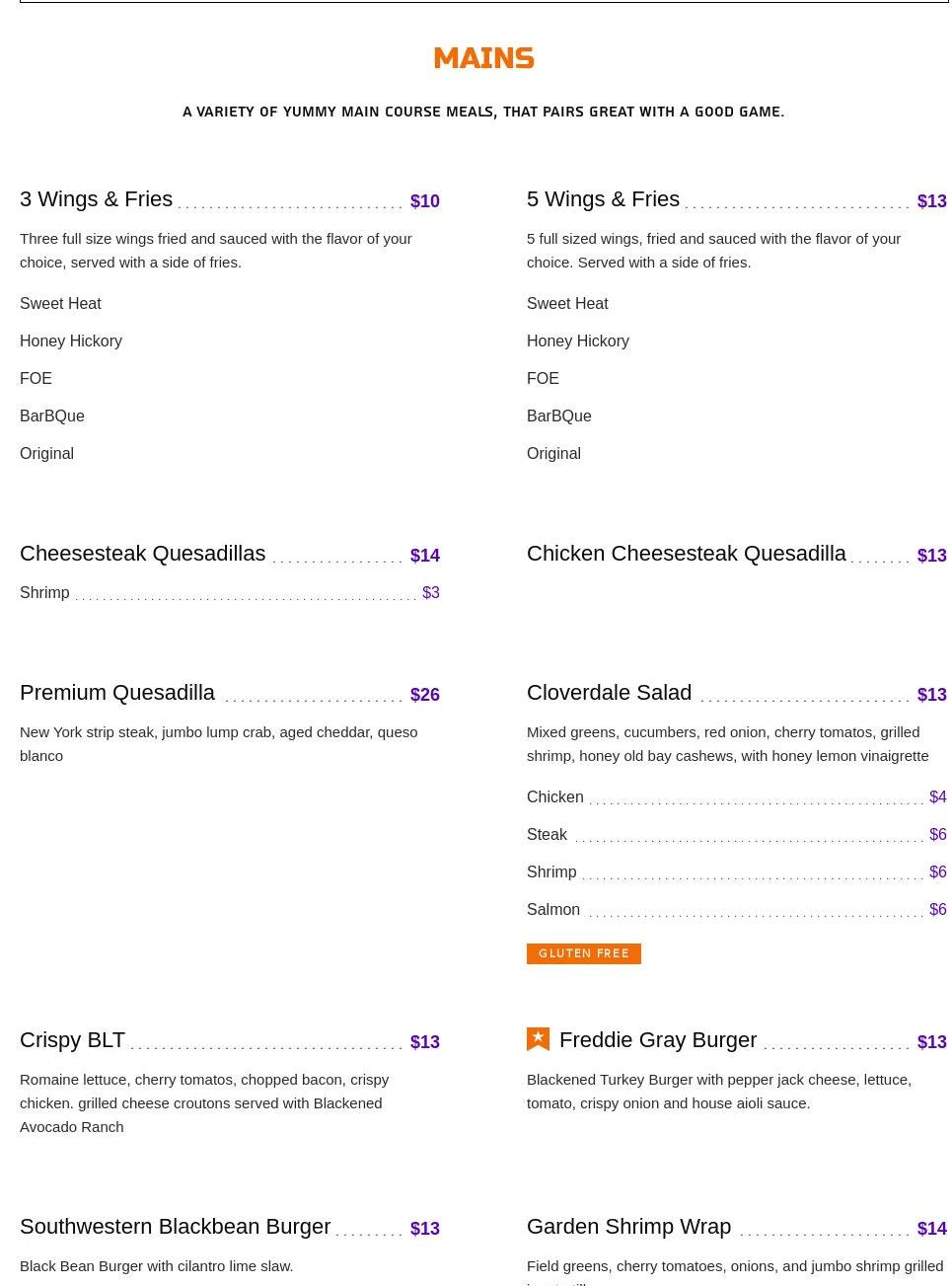Select the Garden Shrimp Wrap title
The height and width of the screenshot is (1286, 952).
pyautogui.click(x=628, y=1227)
